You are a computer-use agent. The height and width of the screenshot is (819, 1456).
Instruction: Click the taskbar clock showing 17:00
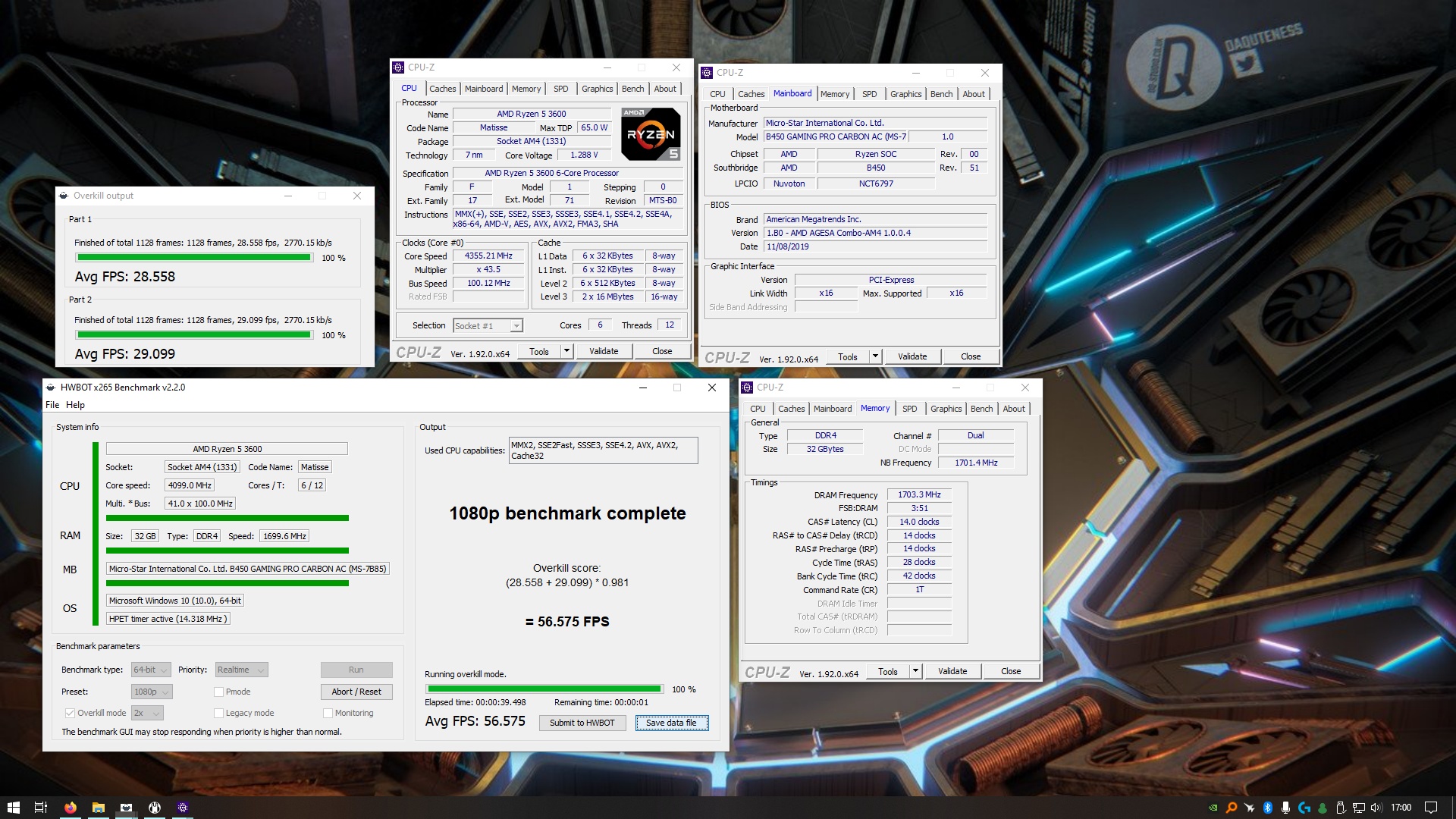pos(1401,808)
